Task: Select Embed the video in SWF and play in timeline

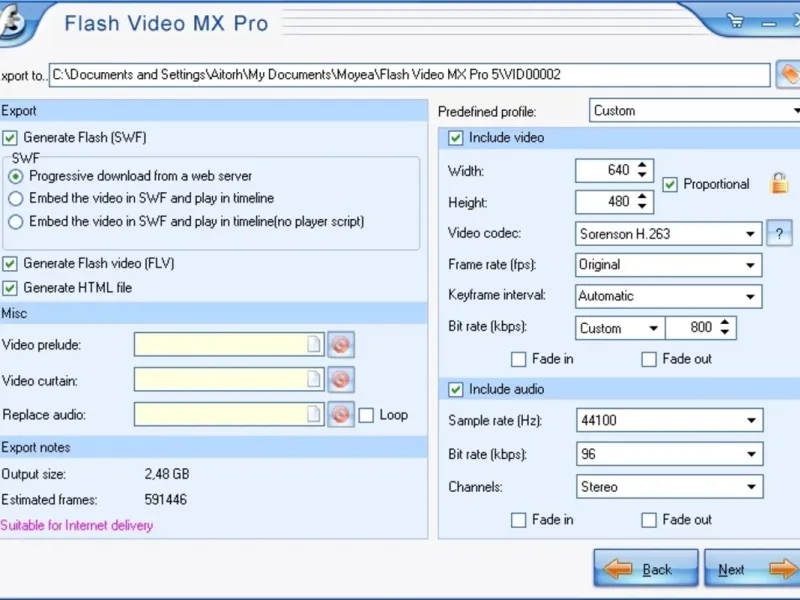Action: [x=16, y=198]
